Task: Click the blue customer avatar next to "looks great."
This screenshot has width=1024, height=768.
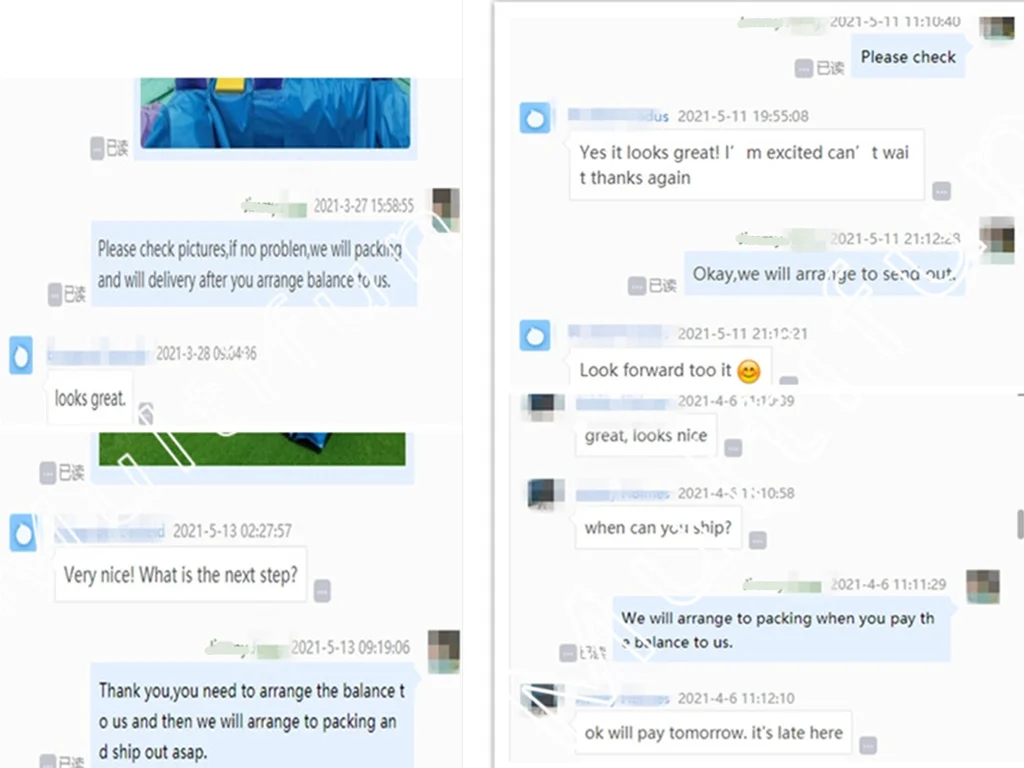Action: [21, 355]
